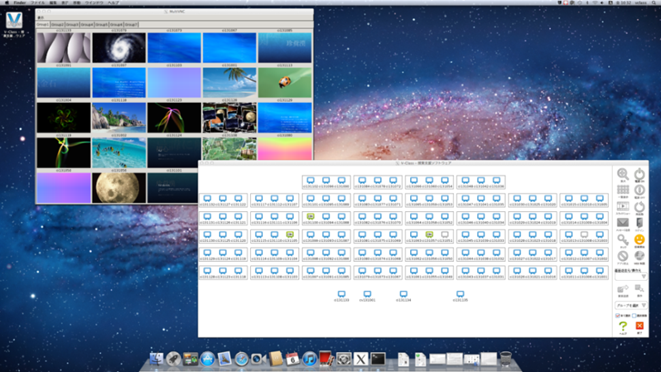This screenshot has width=661, height=372.
Task: Open the Trash in the Dock
Action: [506, 359]
